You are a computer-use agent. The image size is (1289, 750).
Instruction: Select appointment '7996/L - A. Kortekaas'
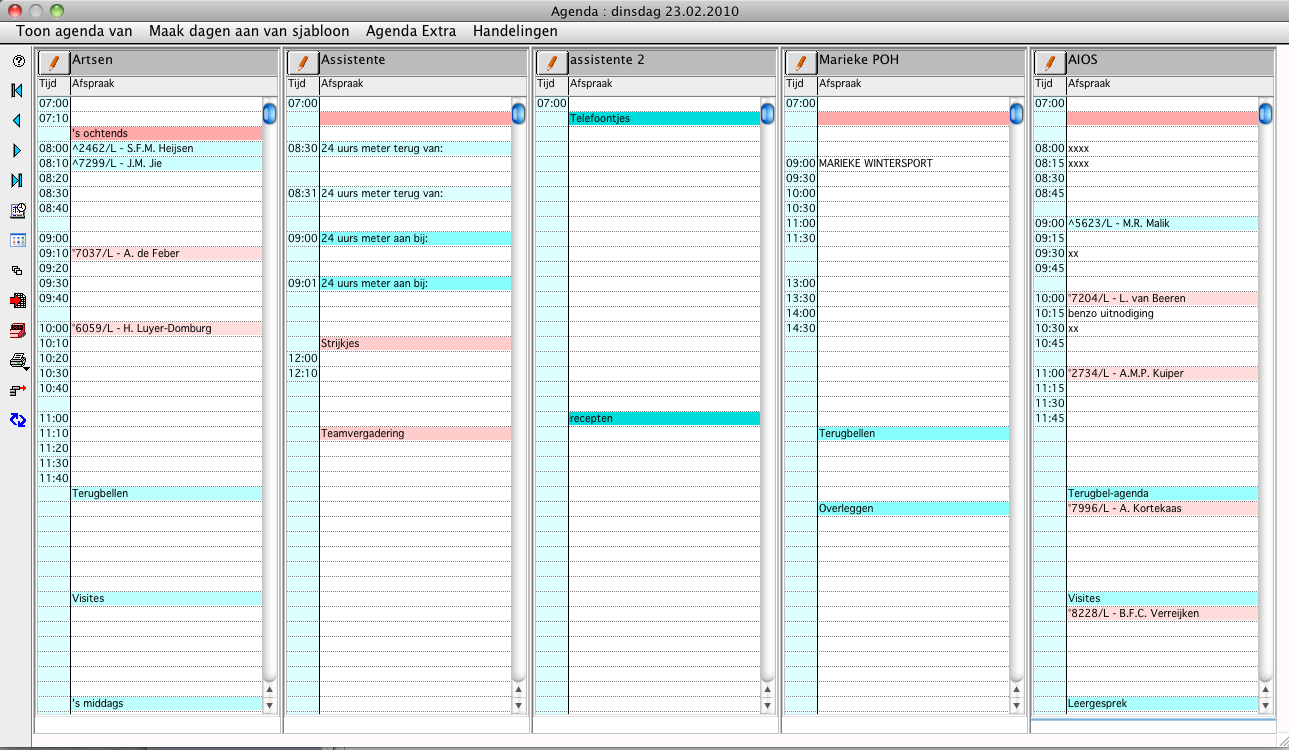[1162, 508]
